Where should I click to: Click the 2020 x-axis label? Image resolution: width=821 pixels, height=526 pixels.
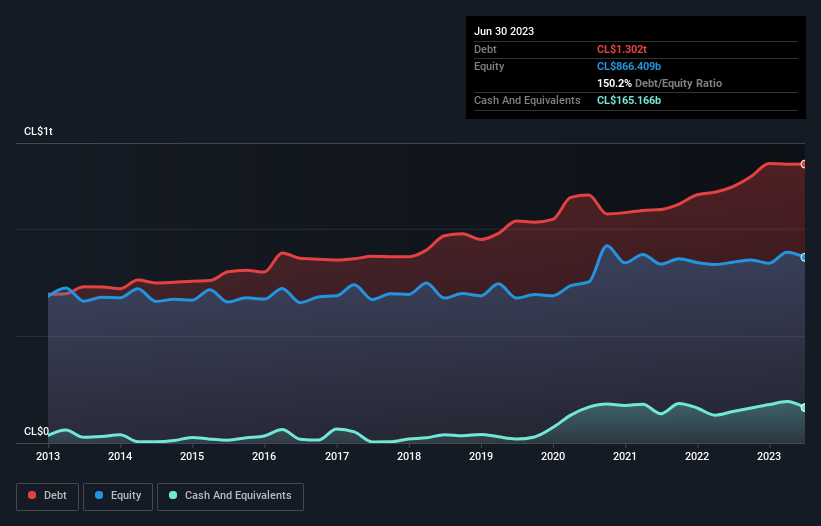pos(553,456)
